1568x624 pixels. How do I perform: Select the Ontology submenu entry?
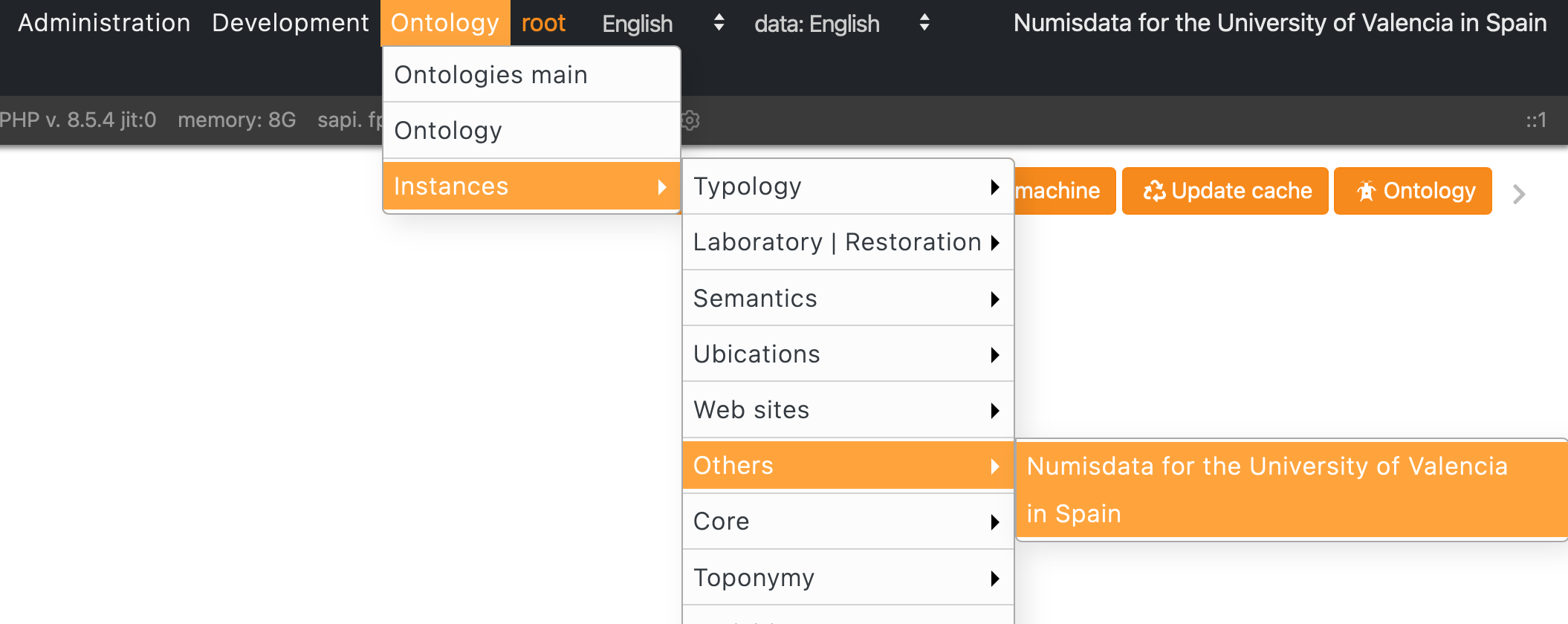click(531, 131)
